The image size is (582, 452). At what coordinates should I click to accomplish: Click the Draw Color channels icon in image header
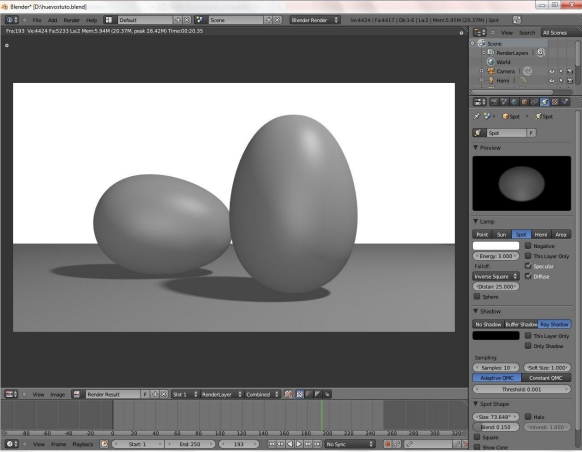click(299, 394)
